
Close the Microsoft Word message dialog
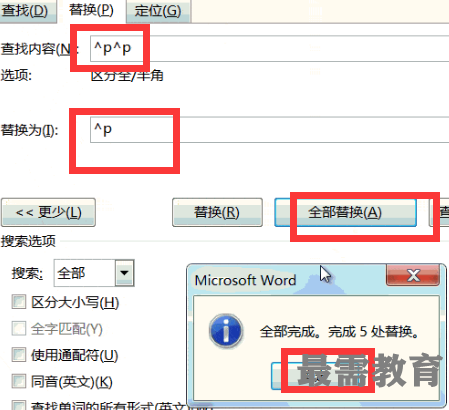pyautogui.click(x=413, y=275)
